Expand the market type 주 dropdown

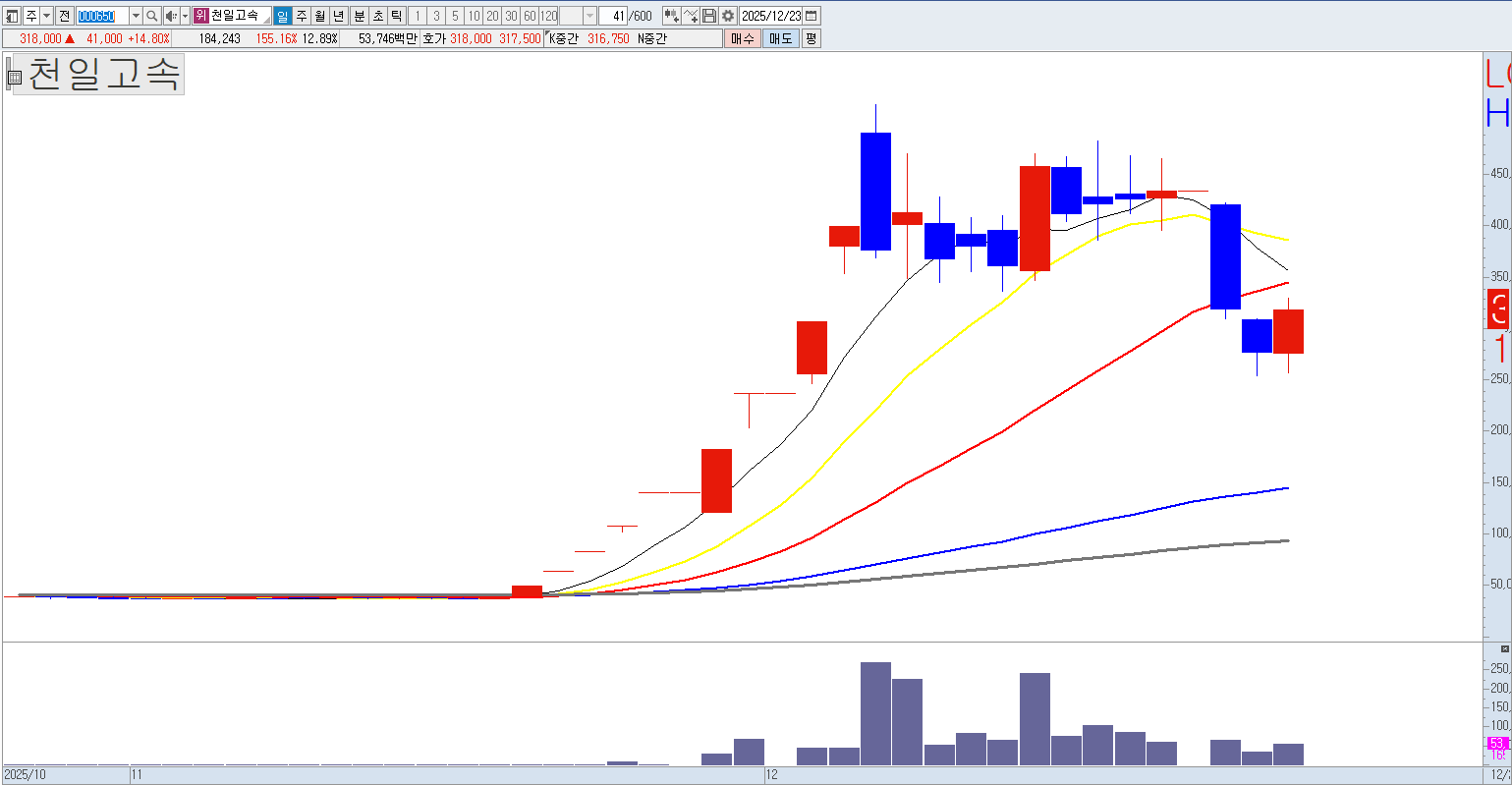46,16
